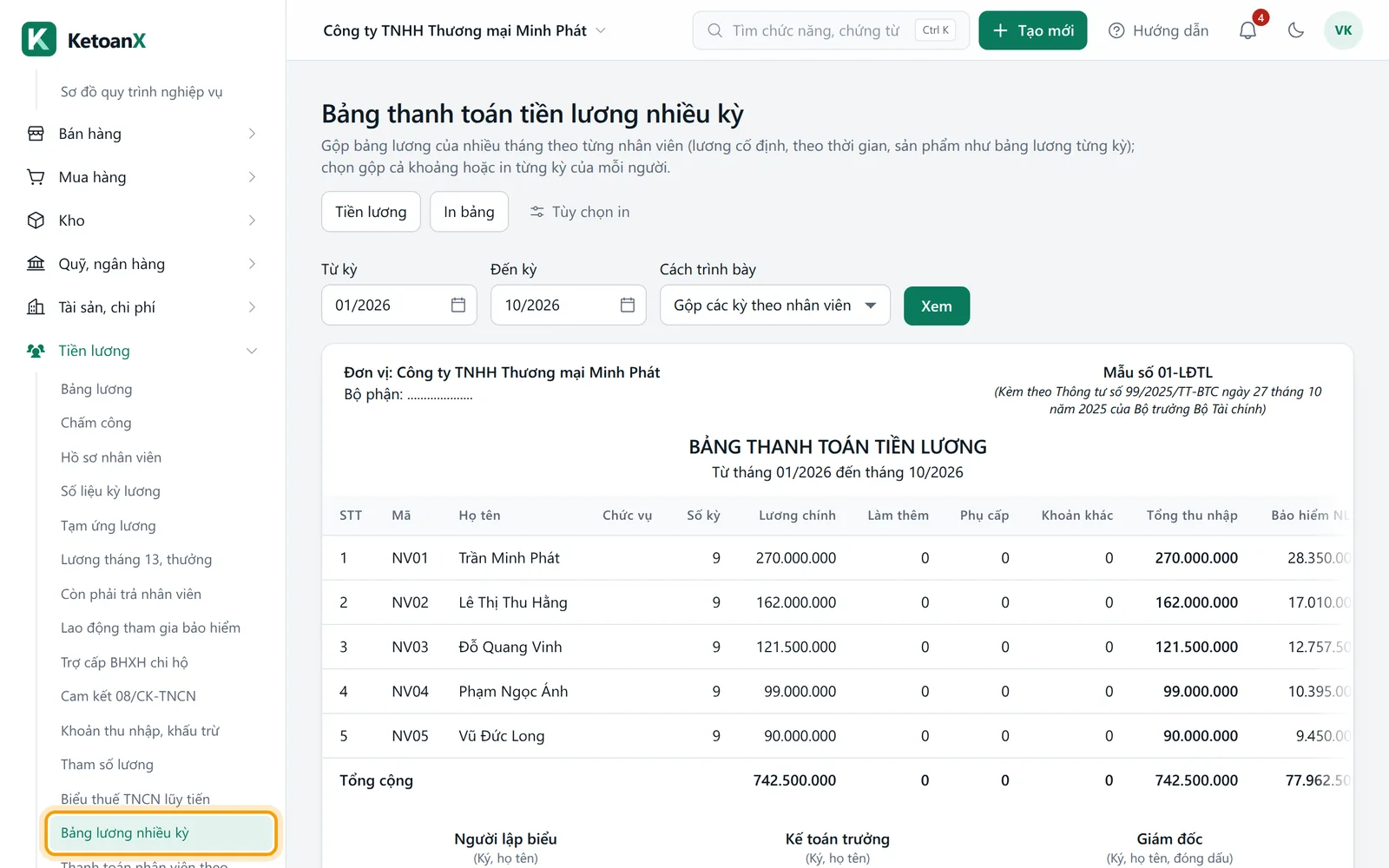
Task: Open the notifications bell
Action: coord(1247,30)
